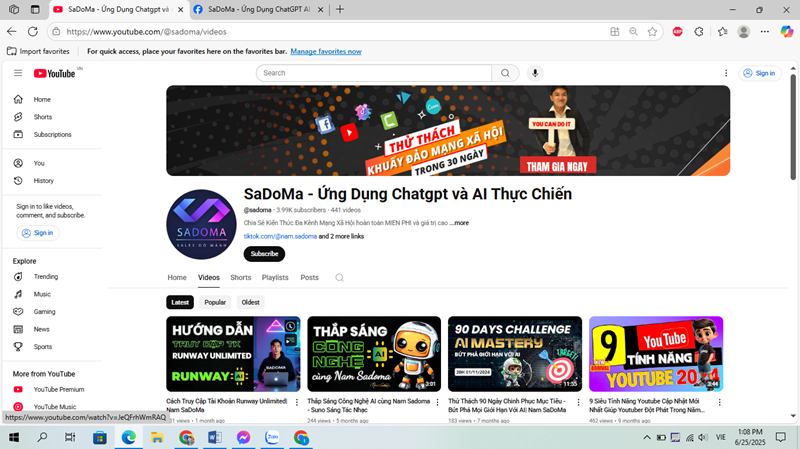This screenshot has height=449, width=800.
Task: Expand channel description with ...more
Action: coord(459,223)
